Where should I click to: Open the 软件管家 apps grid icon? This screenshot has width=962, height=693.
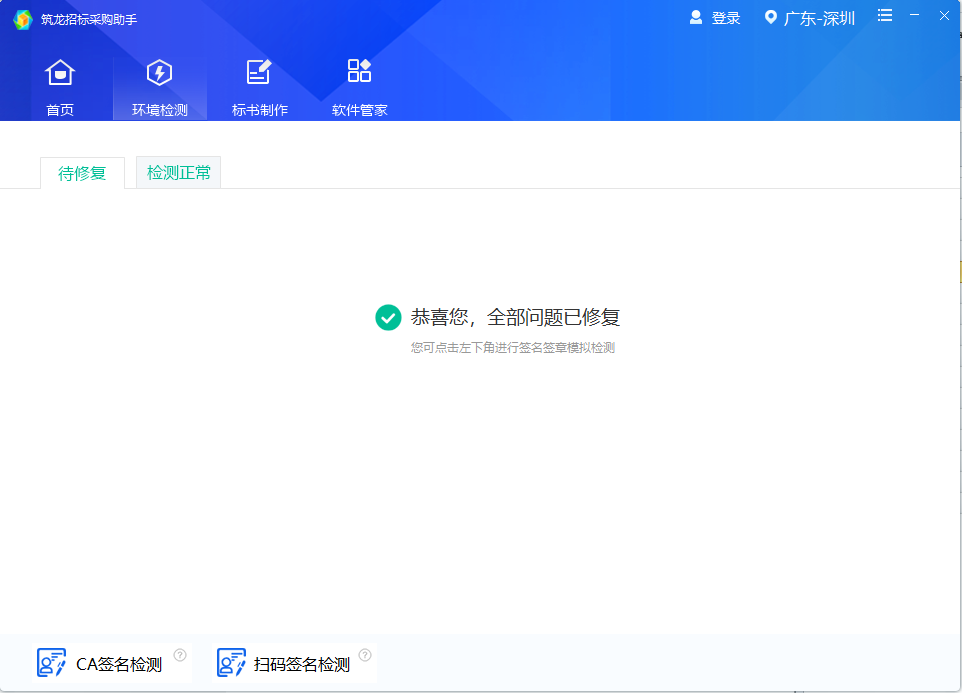pos(359,71)
